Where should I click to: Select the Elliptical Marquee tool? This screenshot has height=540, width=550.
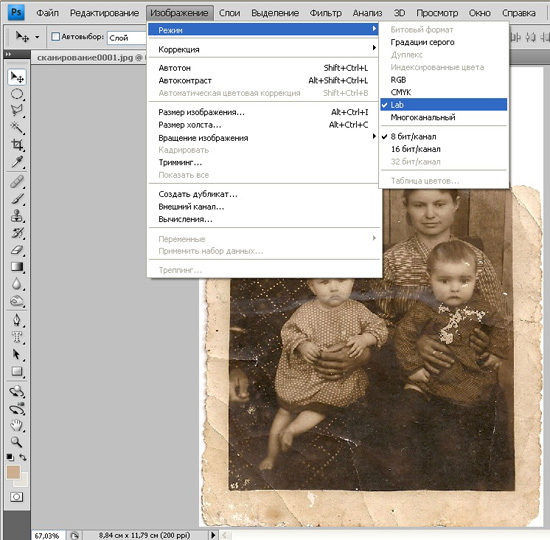point(17,94)
